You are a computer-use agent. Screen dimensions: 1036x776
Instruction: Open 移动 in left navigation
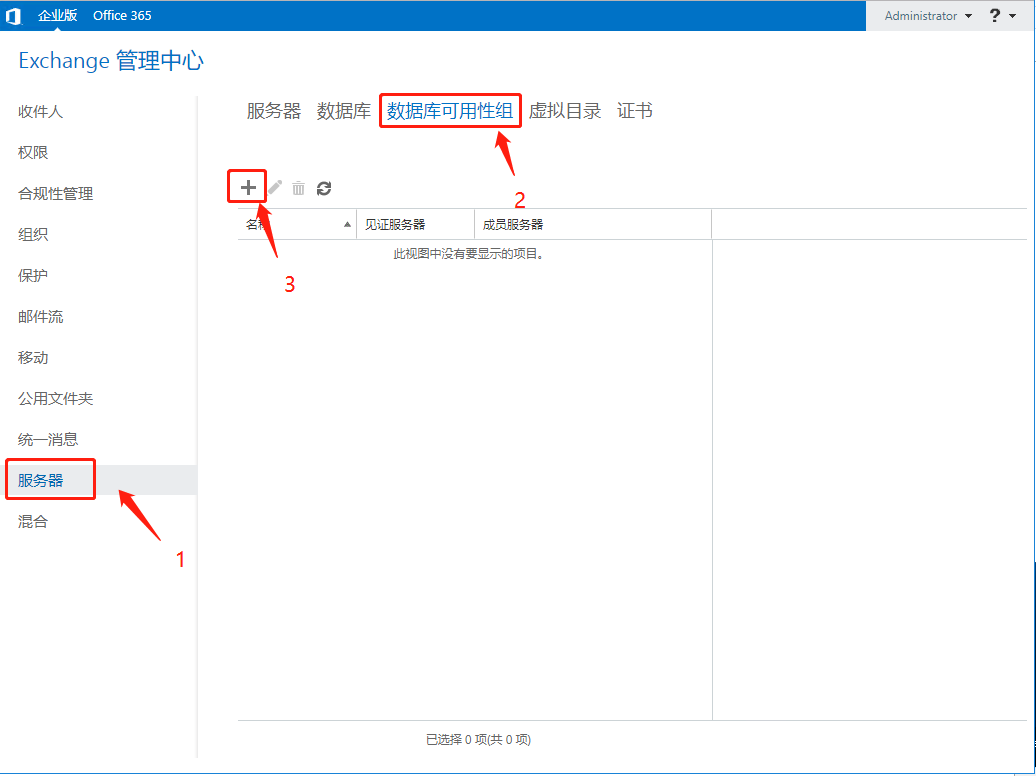pos(33,358)
